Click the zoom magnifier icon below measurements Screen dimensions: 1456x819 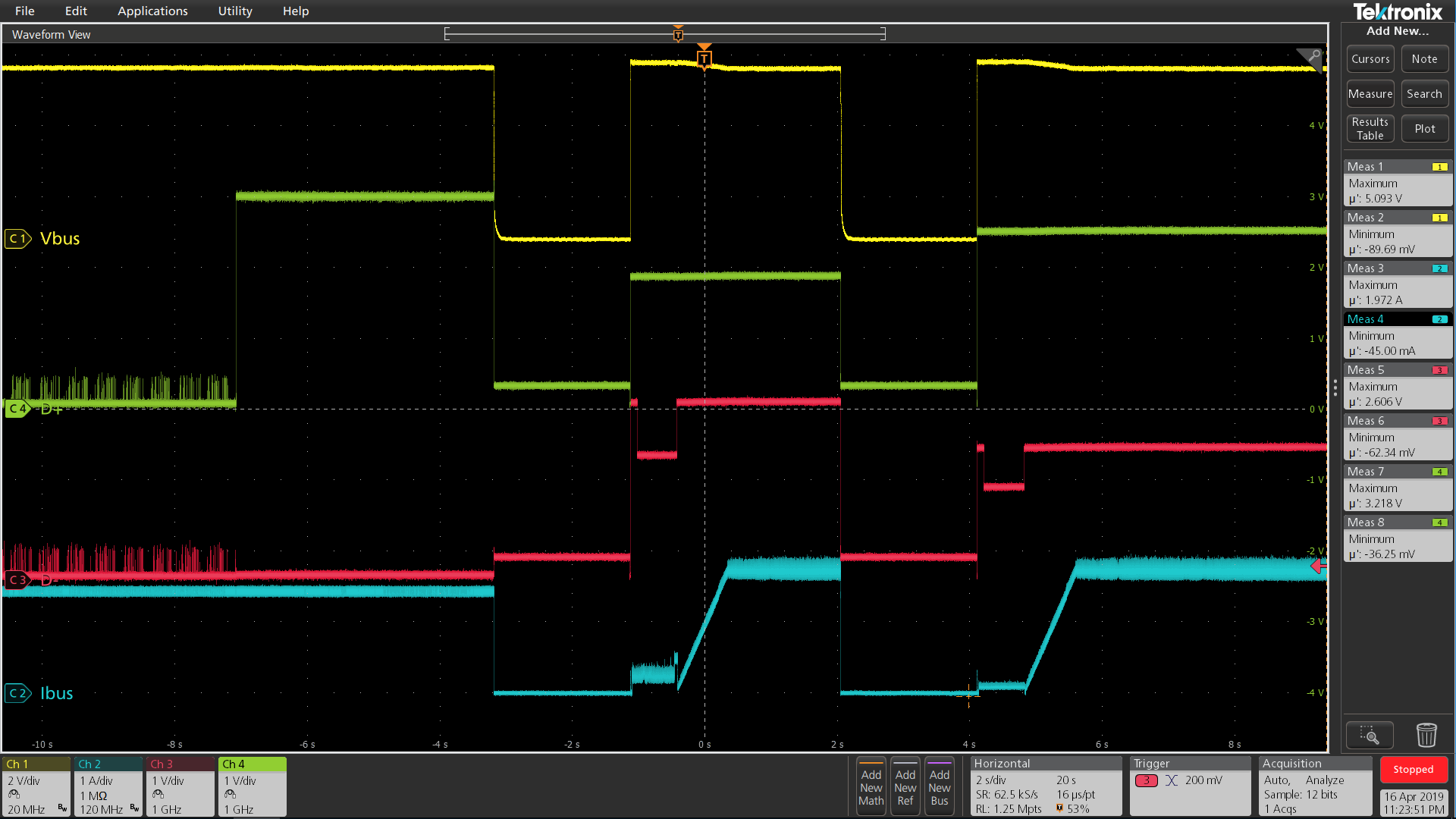1369,735
